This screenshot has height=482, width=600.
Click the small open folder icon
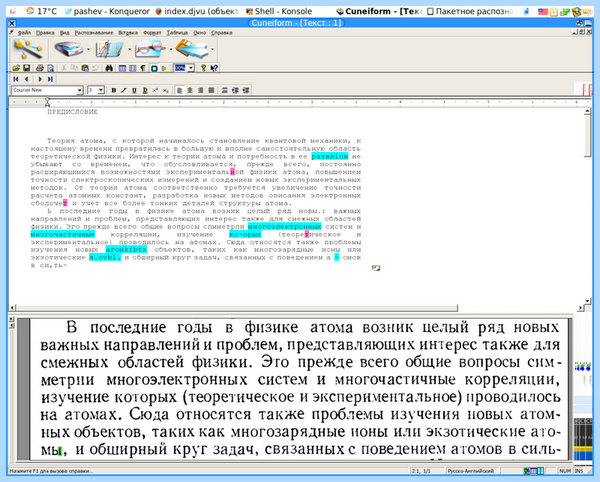click(x=16, y=68)
